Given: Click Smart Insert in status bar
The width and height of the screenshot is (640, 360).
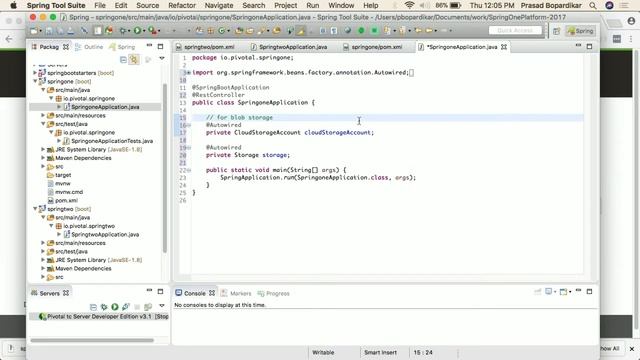Looking at the screenshot, I should 380,352.
